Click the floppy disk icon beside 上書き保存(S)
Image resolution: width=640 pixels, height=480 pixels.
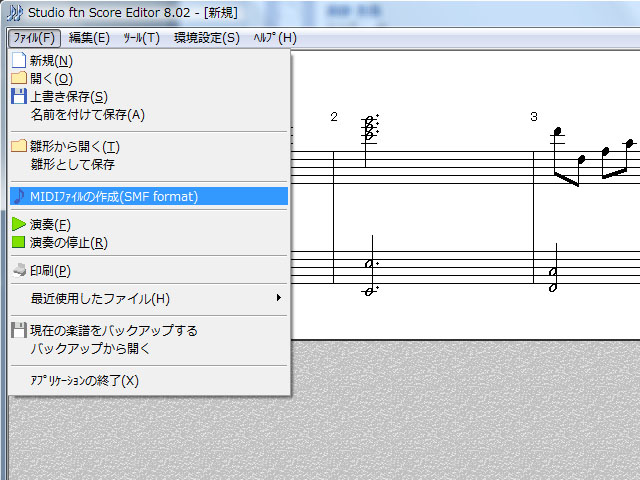click(x=19, y=96)
